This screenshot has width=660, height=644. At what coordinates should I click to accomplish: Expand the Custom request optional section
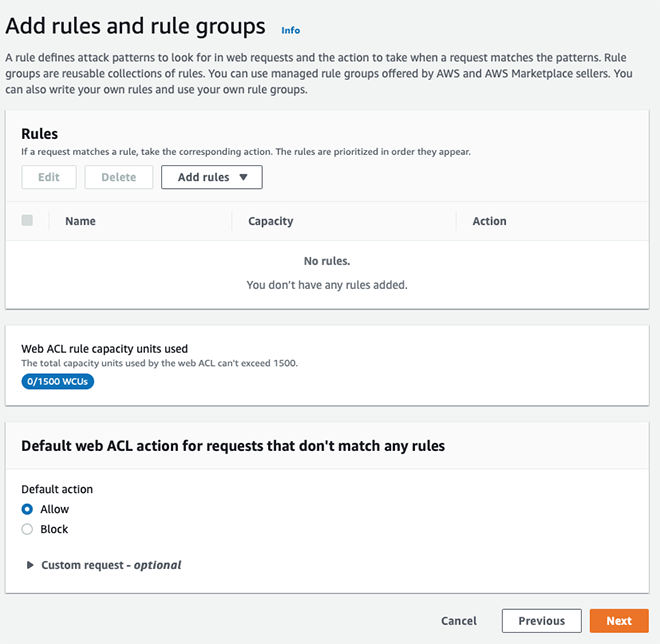(x=104, y=565)
